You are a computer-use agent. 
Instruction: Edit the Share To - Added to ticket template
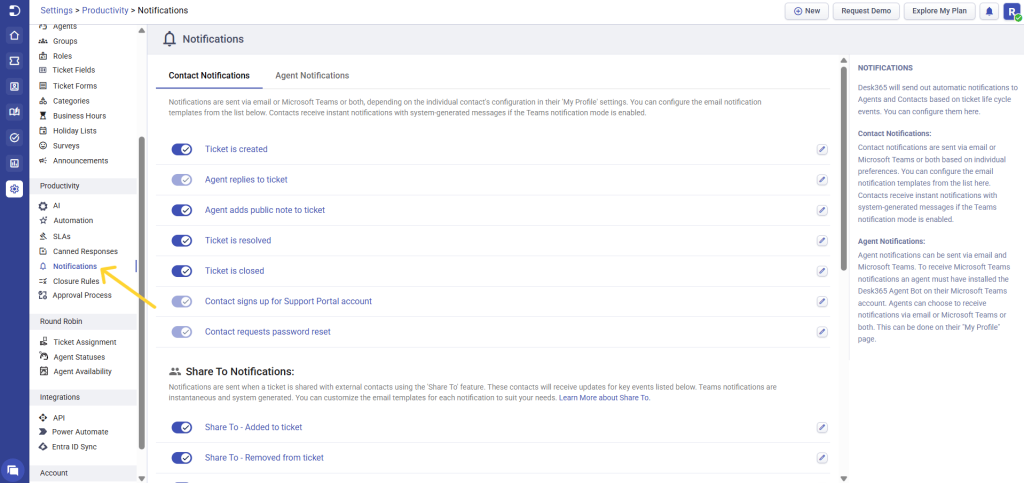822,428
